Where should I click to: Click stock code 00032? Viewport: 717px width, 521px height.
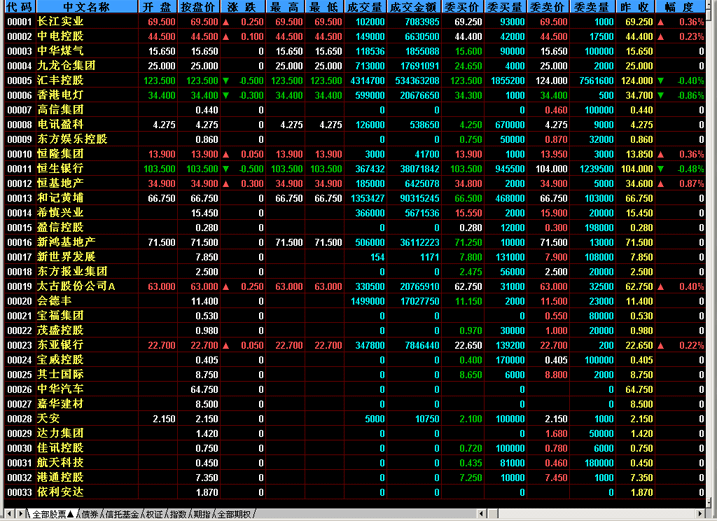(20, 478)
